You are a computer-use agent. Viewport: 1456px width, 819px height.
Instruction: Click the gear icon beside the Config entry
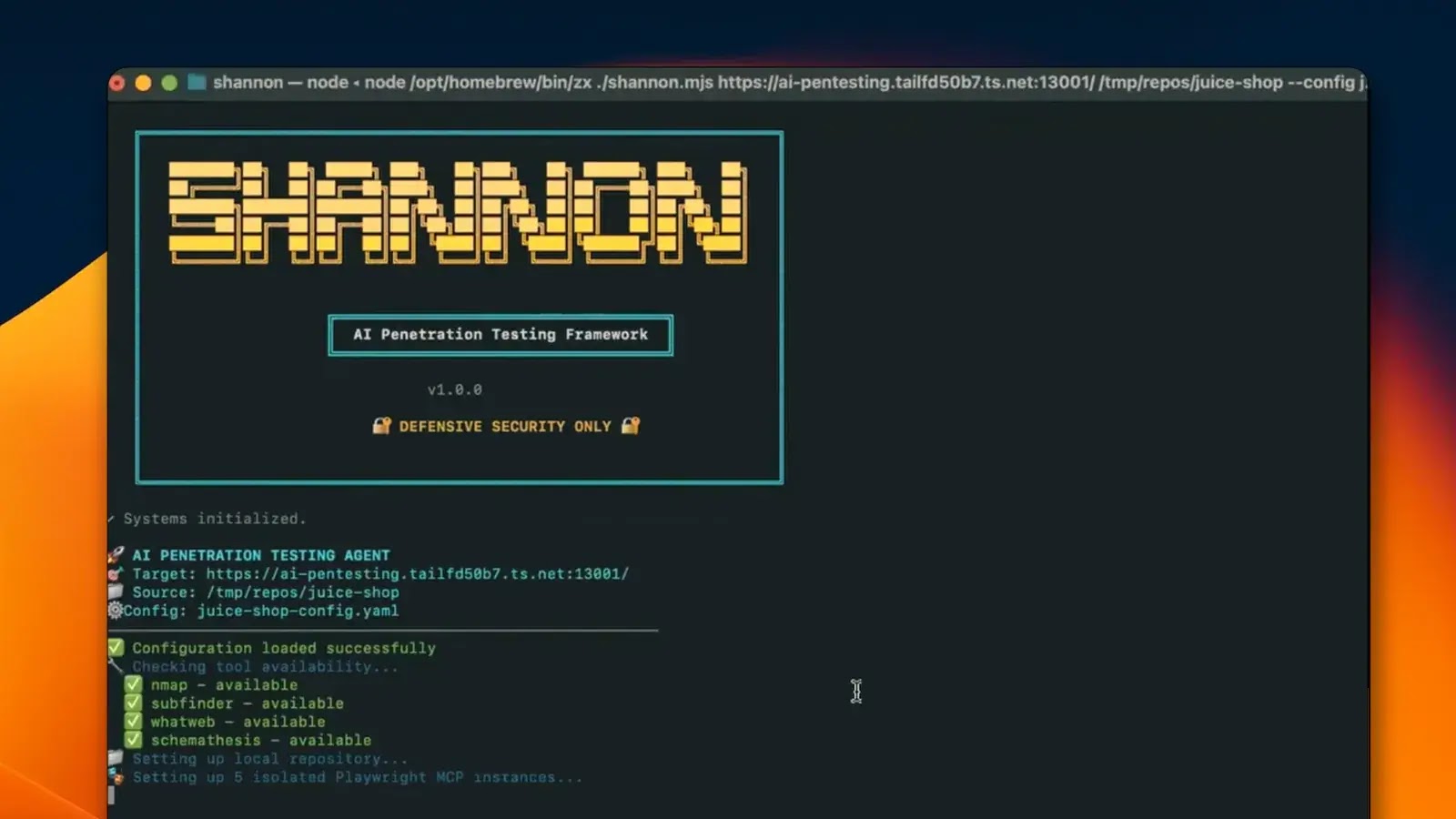point(115,611)
